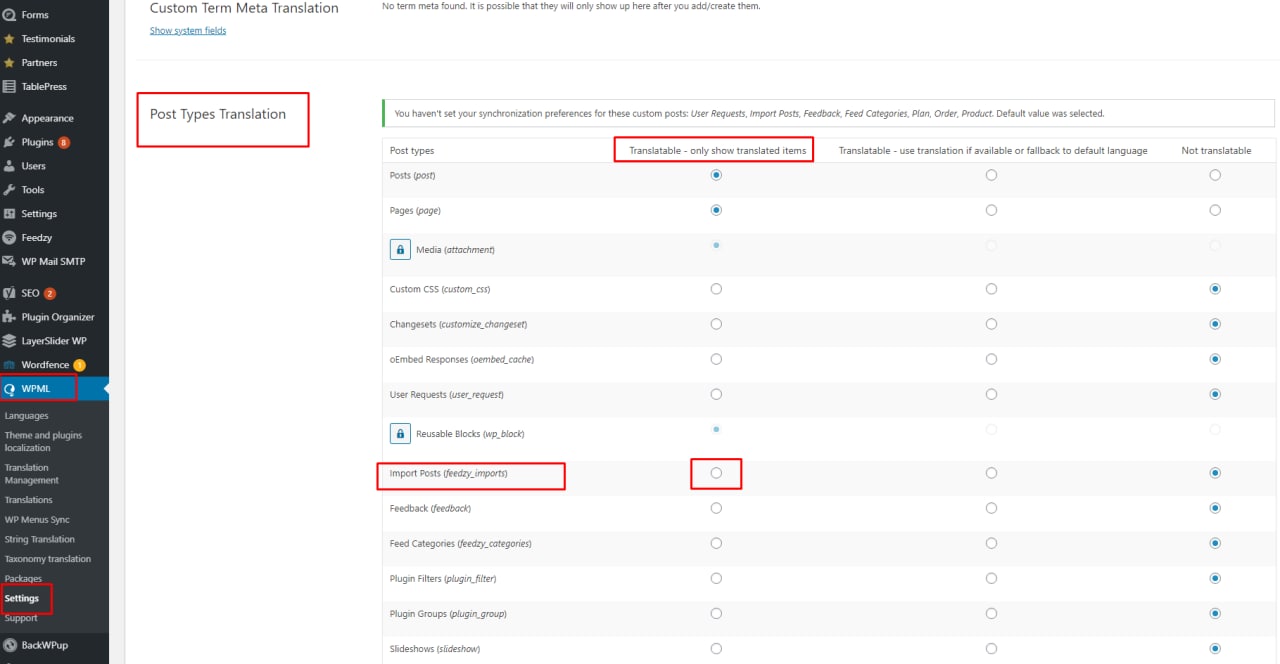Click the 'Slideshows (slideshow)' row label
This screenshot has width=1280, height=664.
(435, 649)
